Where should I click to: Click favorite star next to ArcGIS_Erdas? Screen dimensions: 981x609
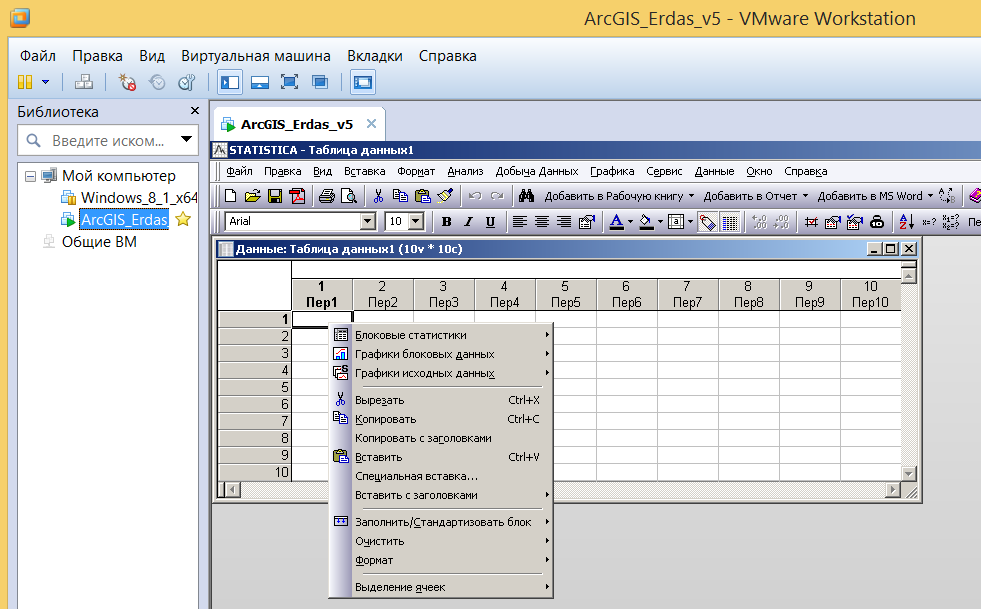pos(183,219)
